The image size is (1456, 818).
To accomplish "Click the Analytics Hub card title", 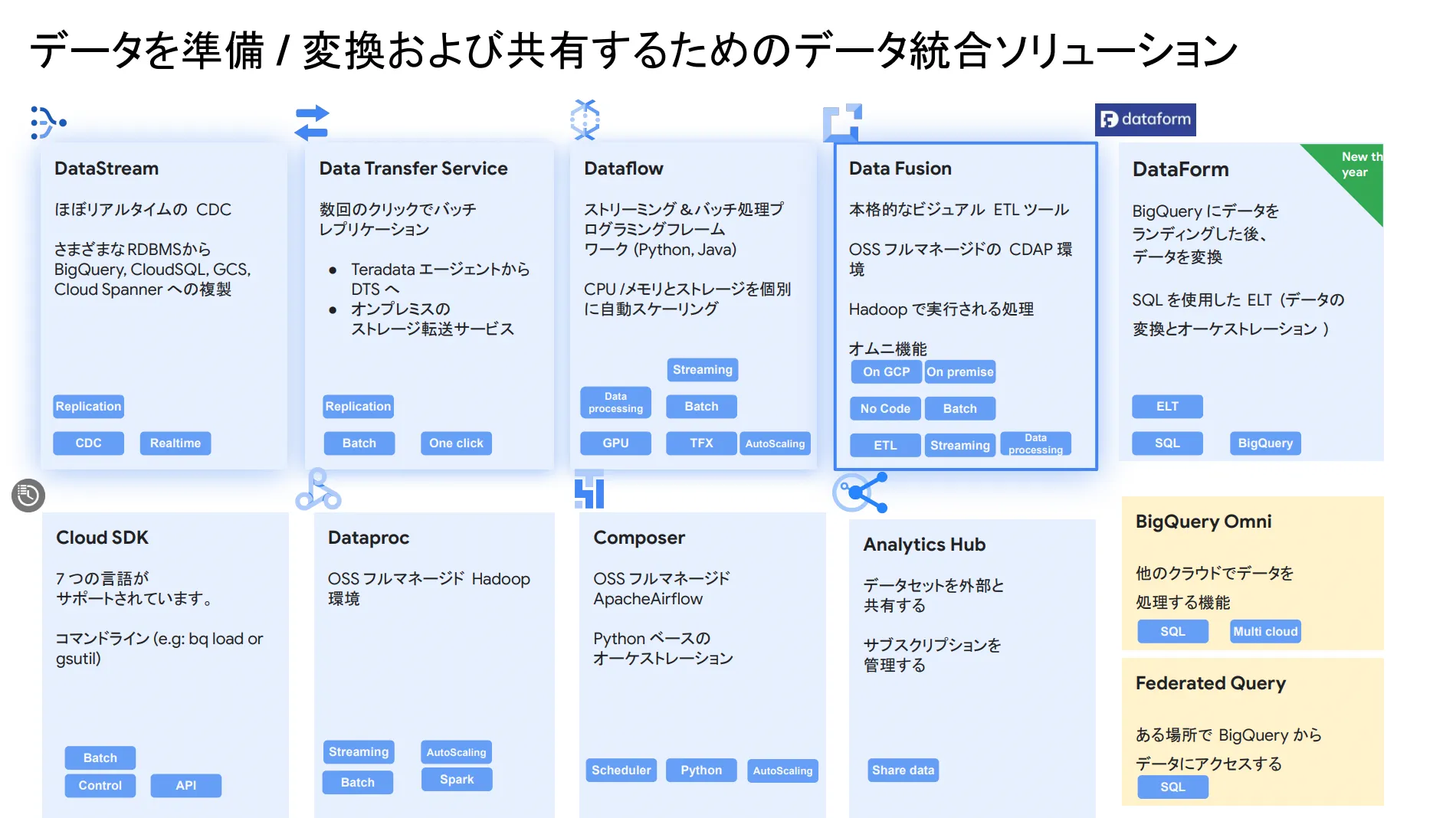I will click(x=924, y=545).
